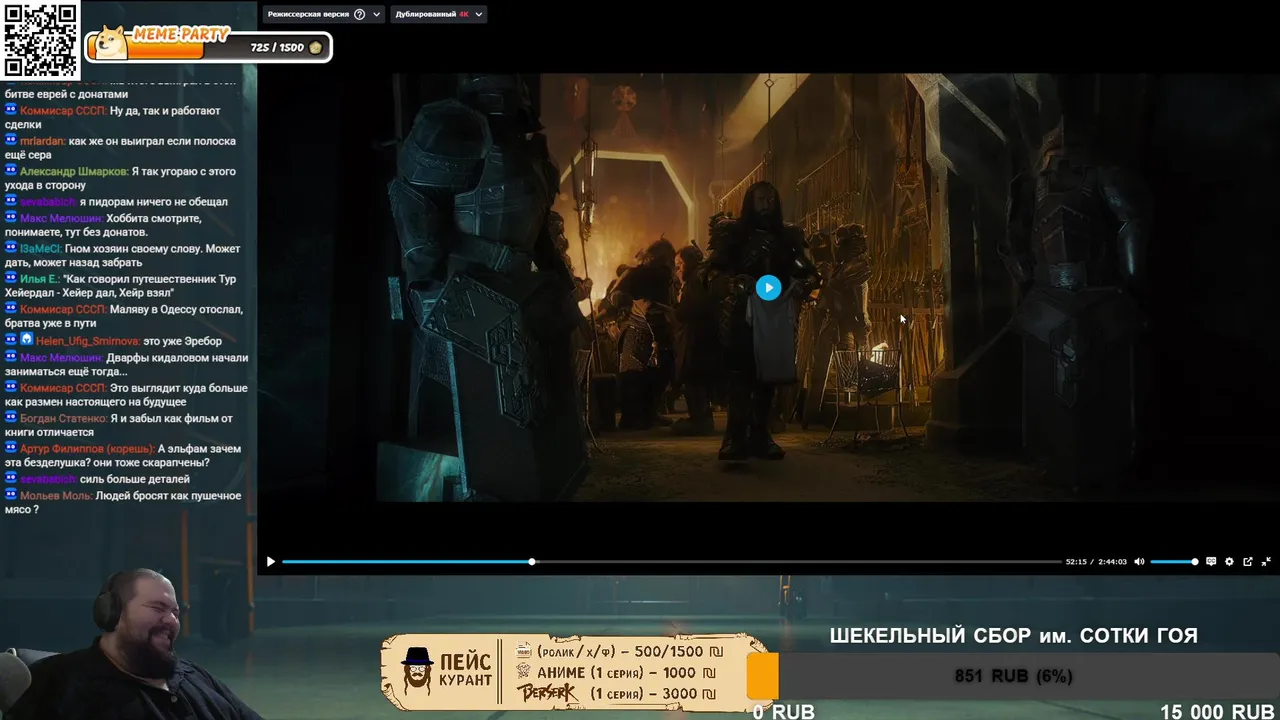Open the Режиссерская версия dropdown
The height and width of the screenshot is (720, 1280).
click(325, 14)
